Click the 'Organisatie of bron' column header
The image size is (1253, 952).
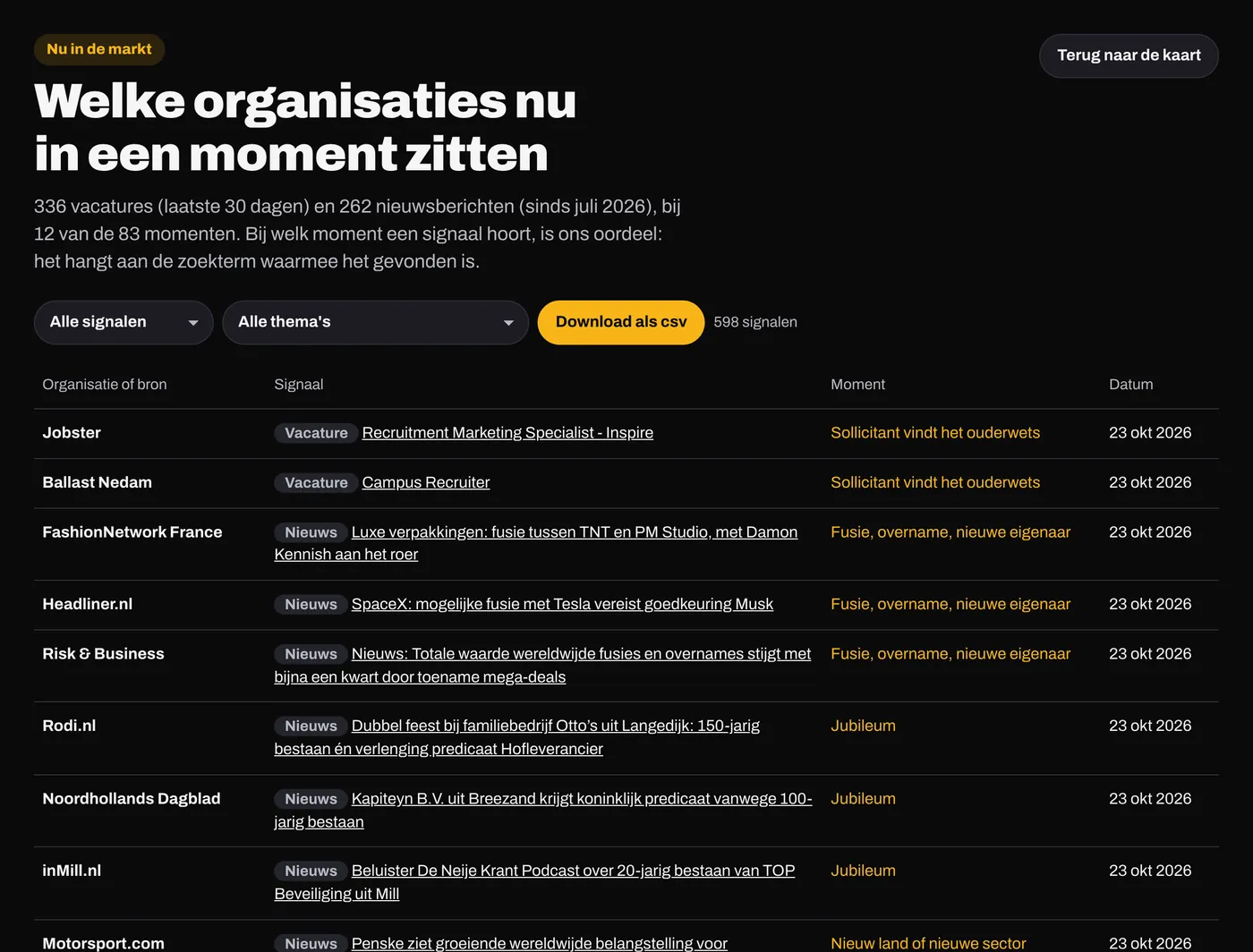coord(105,385)
